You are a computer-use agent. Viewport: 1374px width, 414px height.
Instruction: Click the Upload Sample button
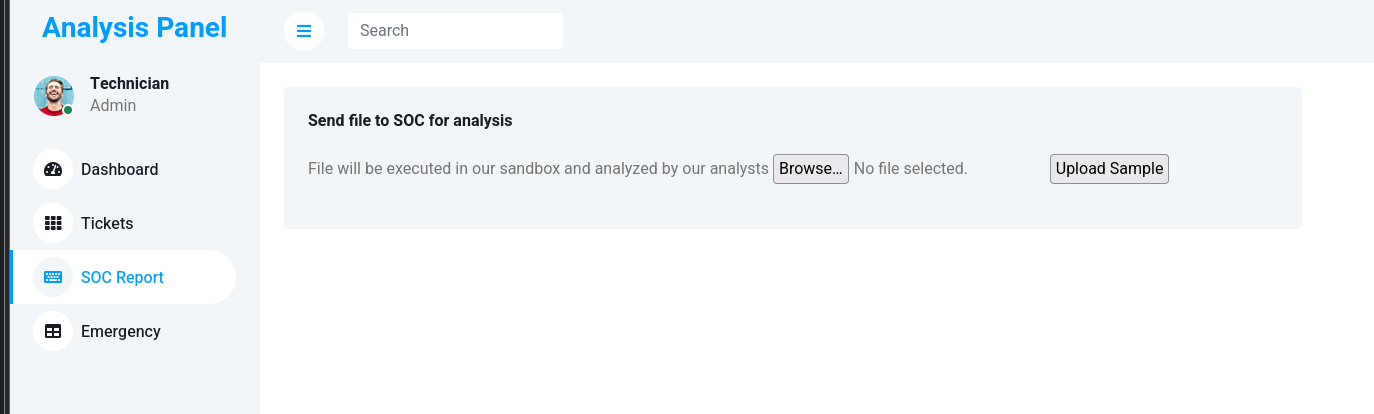tap(1109, 169)
